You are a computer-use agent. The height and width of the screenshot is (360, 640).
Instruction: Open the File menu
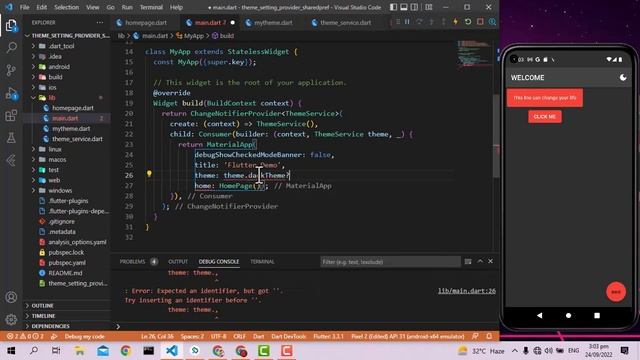(24, 7)
